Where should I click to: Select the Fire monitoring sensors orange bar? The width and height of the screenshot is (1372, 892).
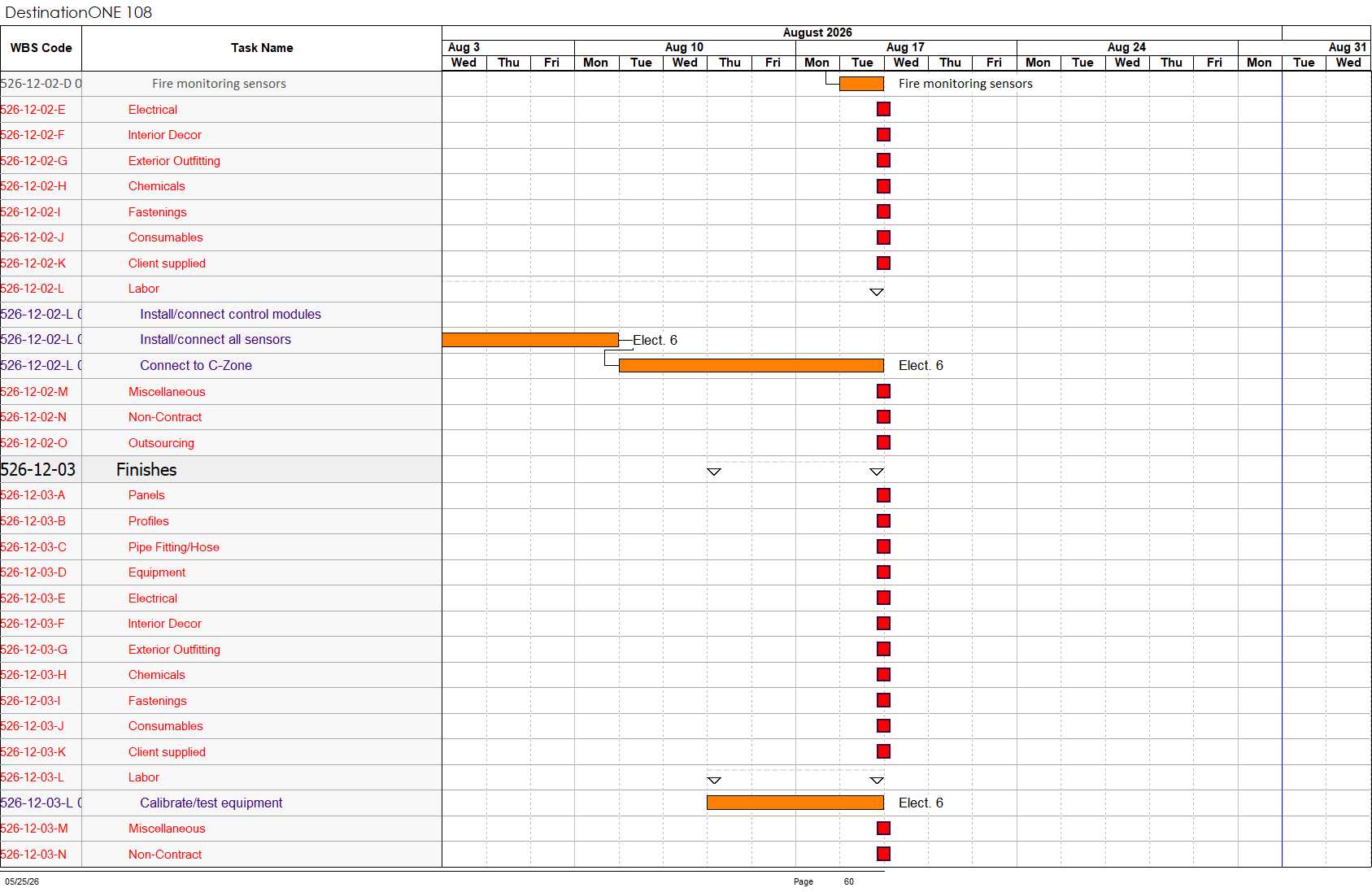[861, 84]
